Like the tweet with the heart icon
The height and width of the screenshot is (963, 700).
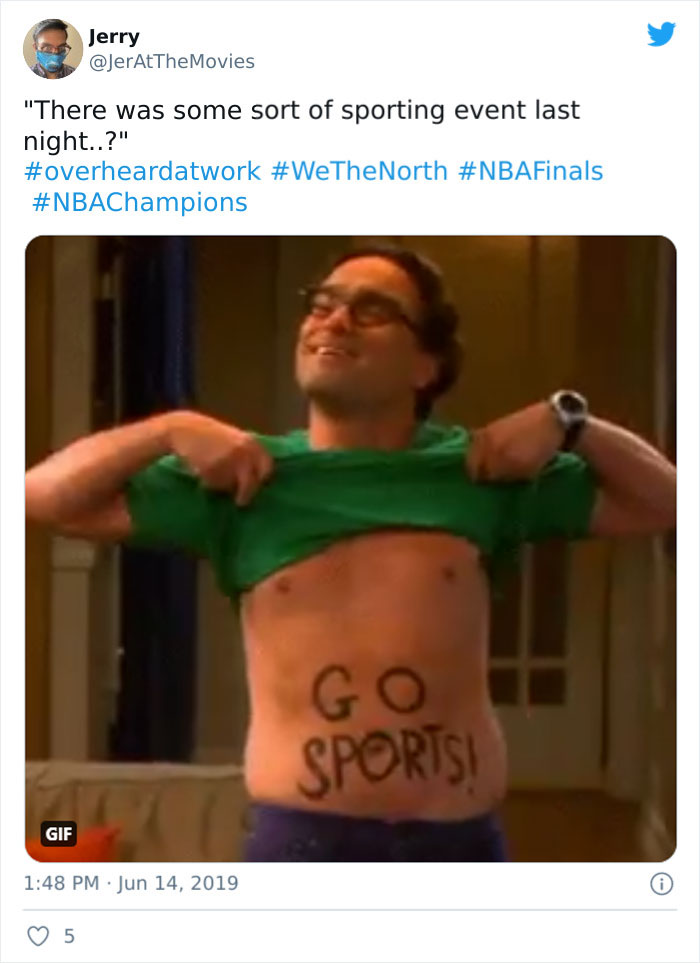click(x=37, y=935)
